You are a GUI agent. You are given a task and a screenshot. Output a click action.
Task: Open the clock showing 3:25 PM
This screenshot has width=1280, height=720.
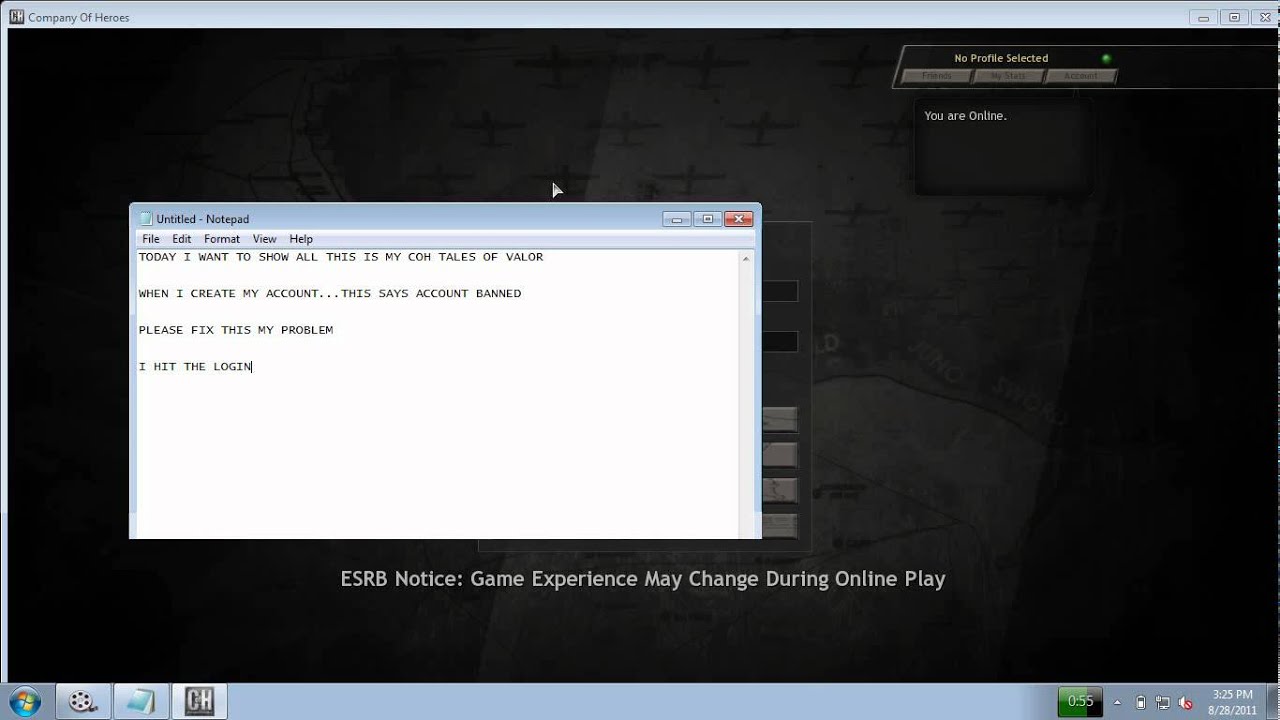point(1232,701)
